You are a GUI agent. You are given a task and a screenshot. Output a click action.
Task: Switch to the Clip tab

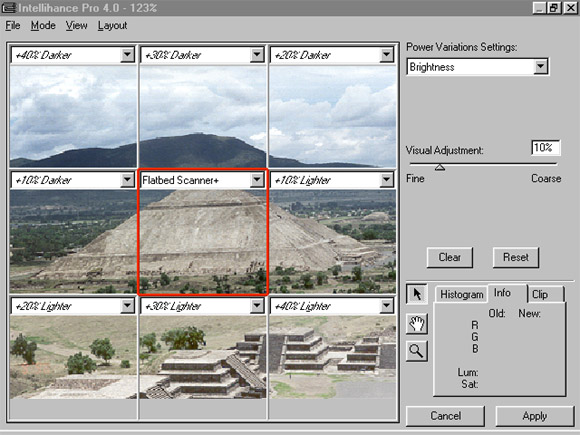545,294
